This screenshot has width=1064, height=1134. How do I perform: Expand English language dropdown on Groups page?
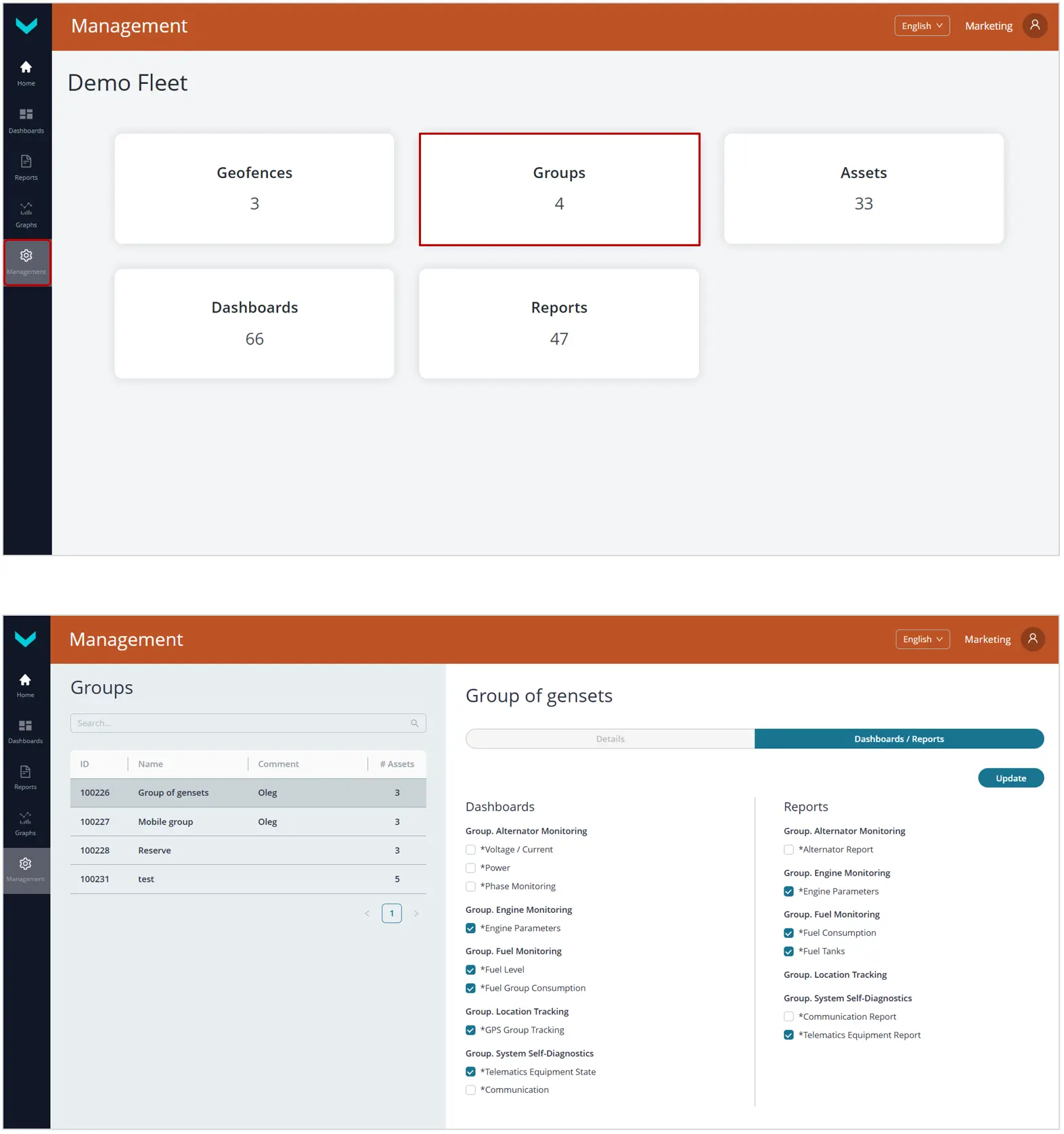coord(922,639)
